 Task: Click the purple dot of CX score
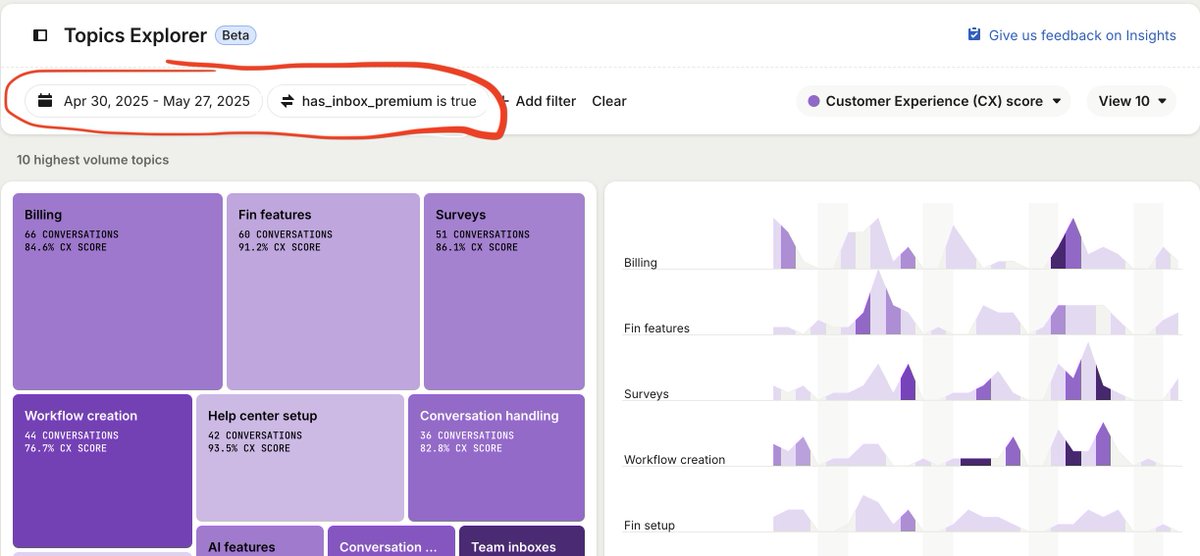[x=814, y=101]
